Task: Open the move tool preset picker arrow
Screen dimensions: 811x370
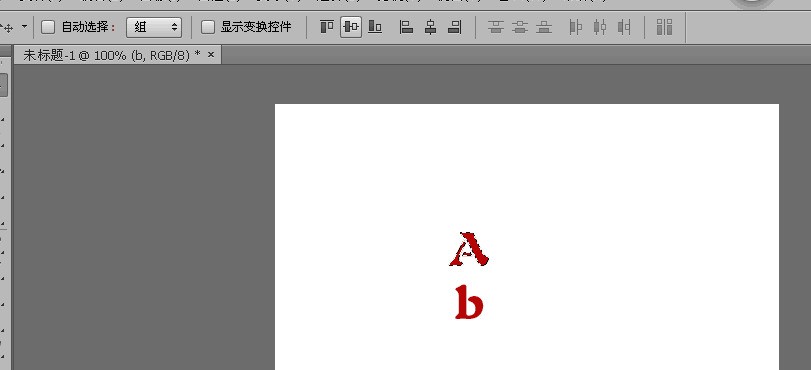Action: [x=24, y=26]
